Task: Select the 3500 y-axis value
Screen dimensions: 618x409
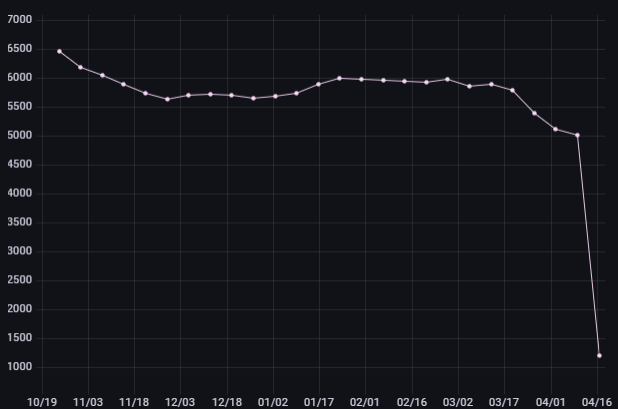Action: [20, 222]
